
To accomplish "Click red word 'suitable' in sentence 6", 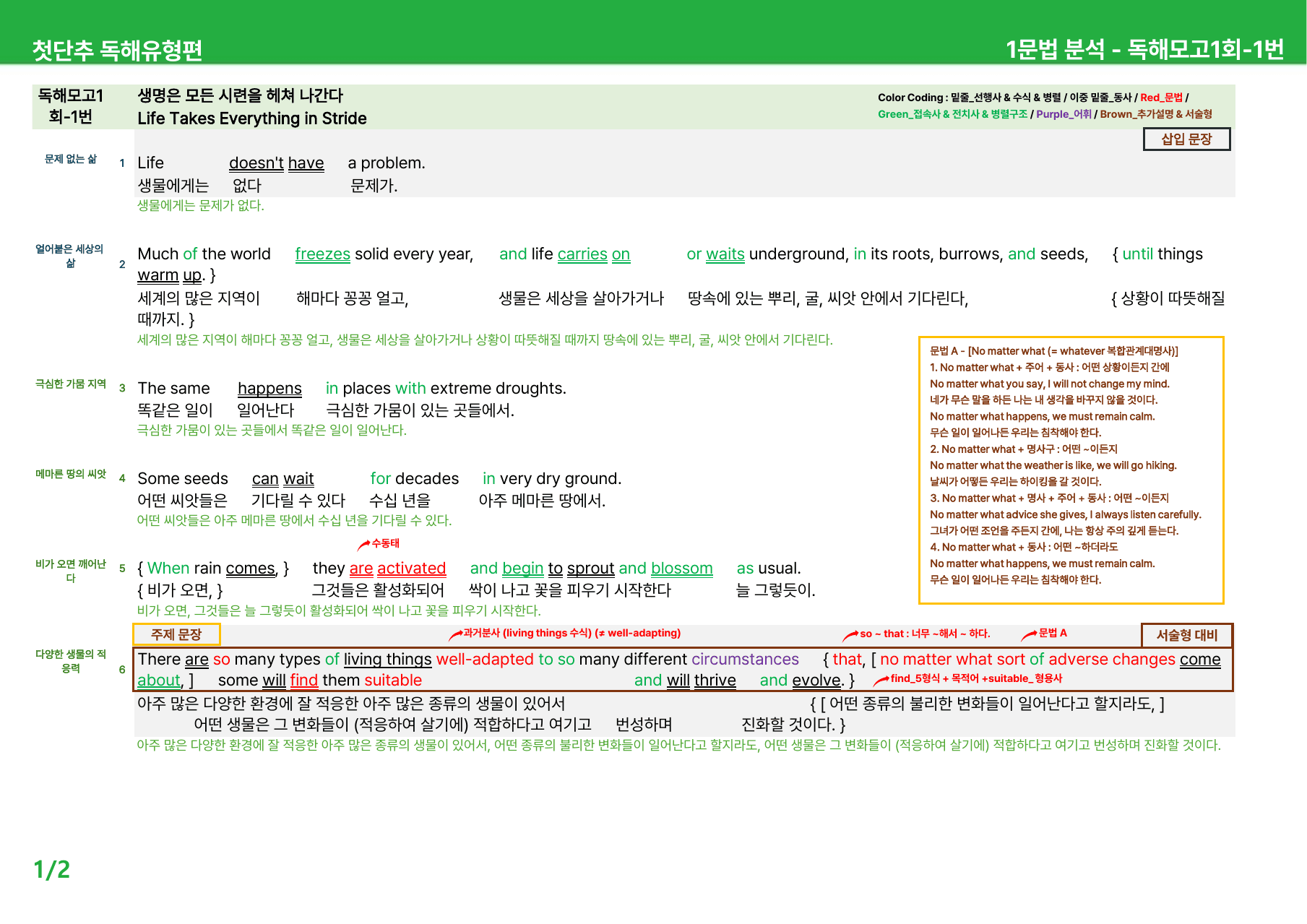I will (393, 681).
